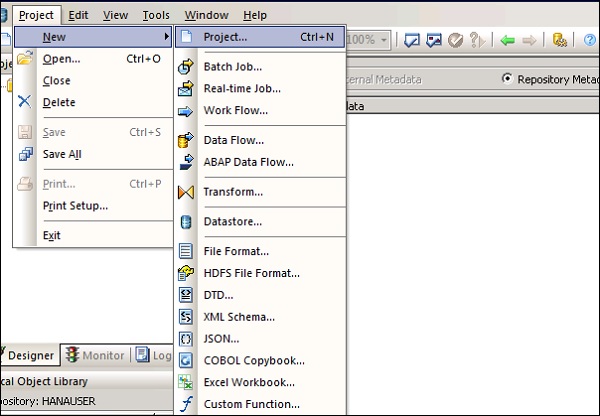Click the Save All icon in Project menu

click(26, 154)
